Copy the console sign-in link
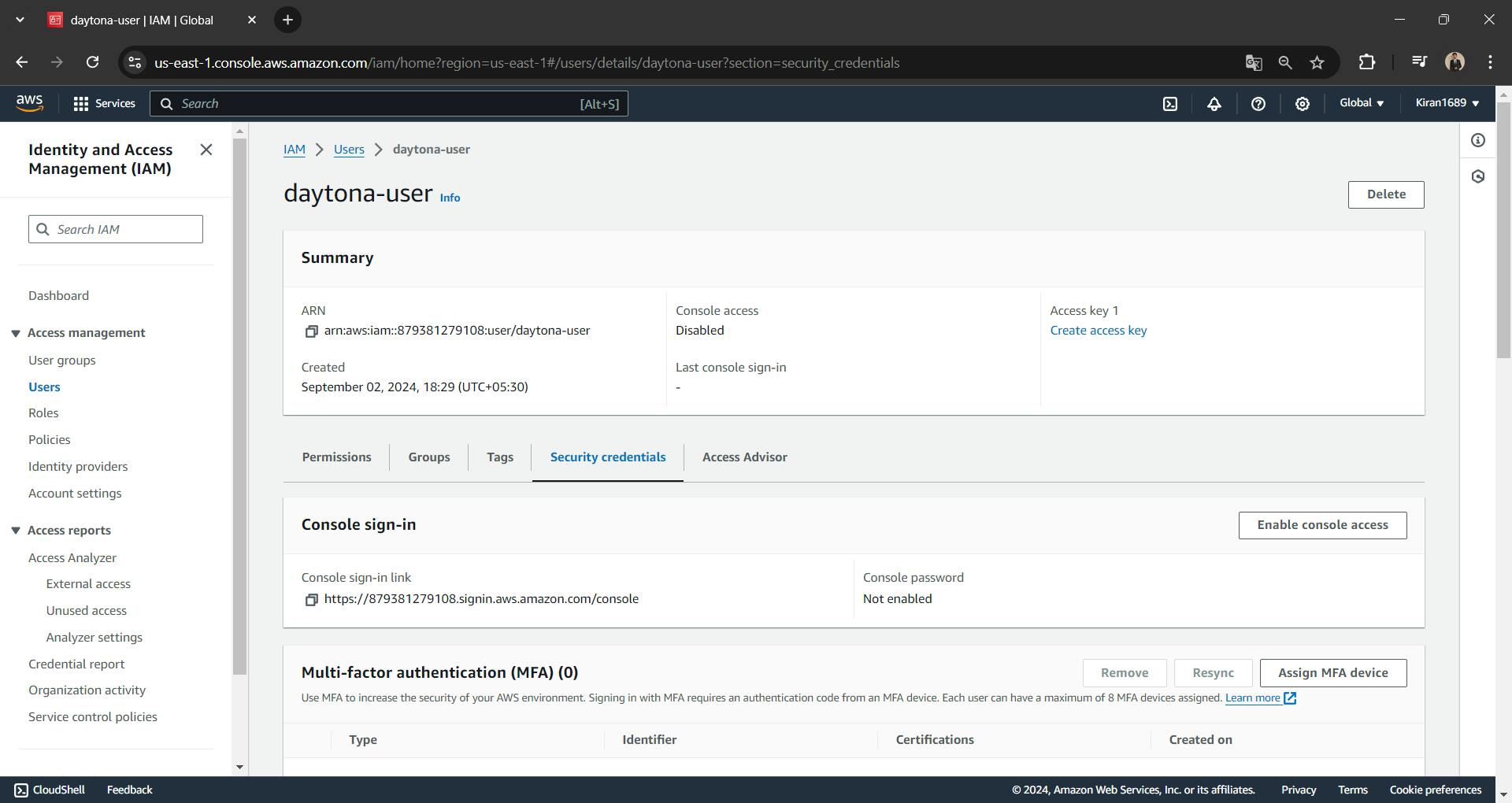The image size is (1512, 803). pyautogui.click(x=311, y=600)
